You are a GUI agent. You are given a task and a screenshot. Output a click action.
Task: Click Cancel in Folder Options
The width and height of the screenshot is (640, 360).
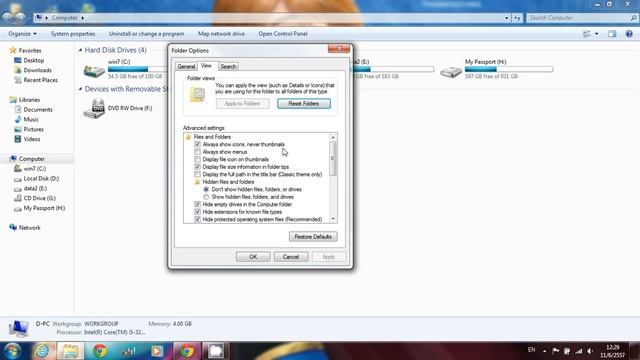[291, 257]
